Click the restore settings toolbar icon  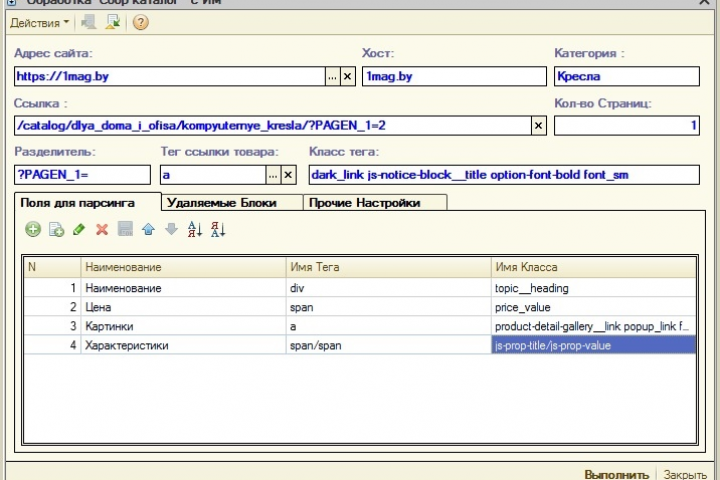[x=112, y=22]
